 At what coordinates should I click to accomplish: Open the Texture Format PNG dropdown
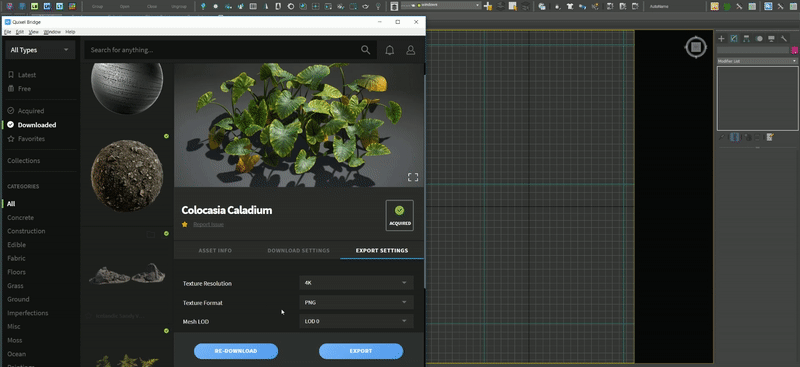[x=356, y=302]
